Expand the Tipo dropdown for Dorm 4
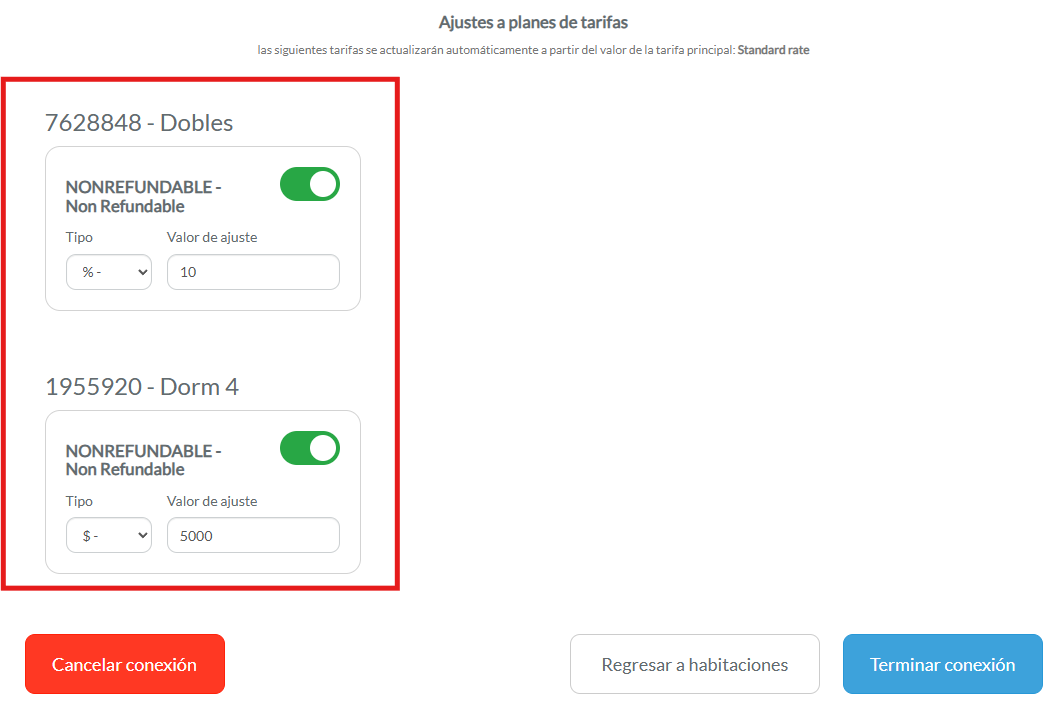Viewport: 1064px width, 726px height. pyautogui.click(x=109, y=535)
